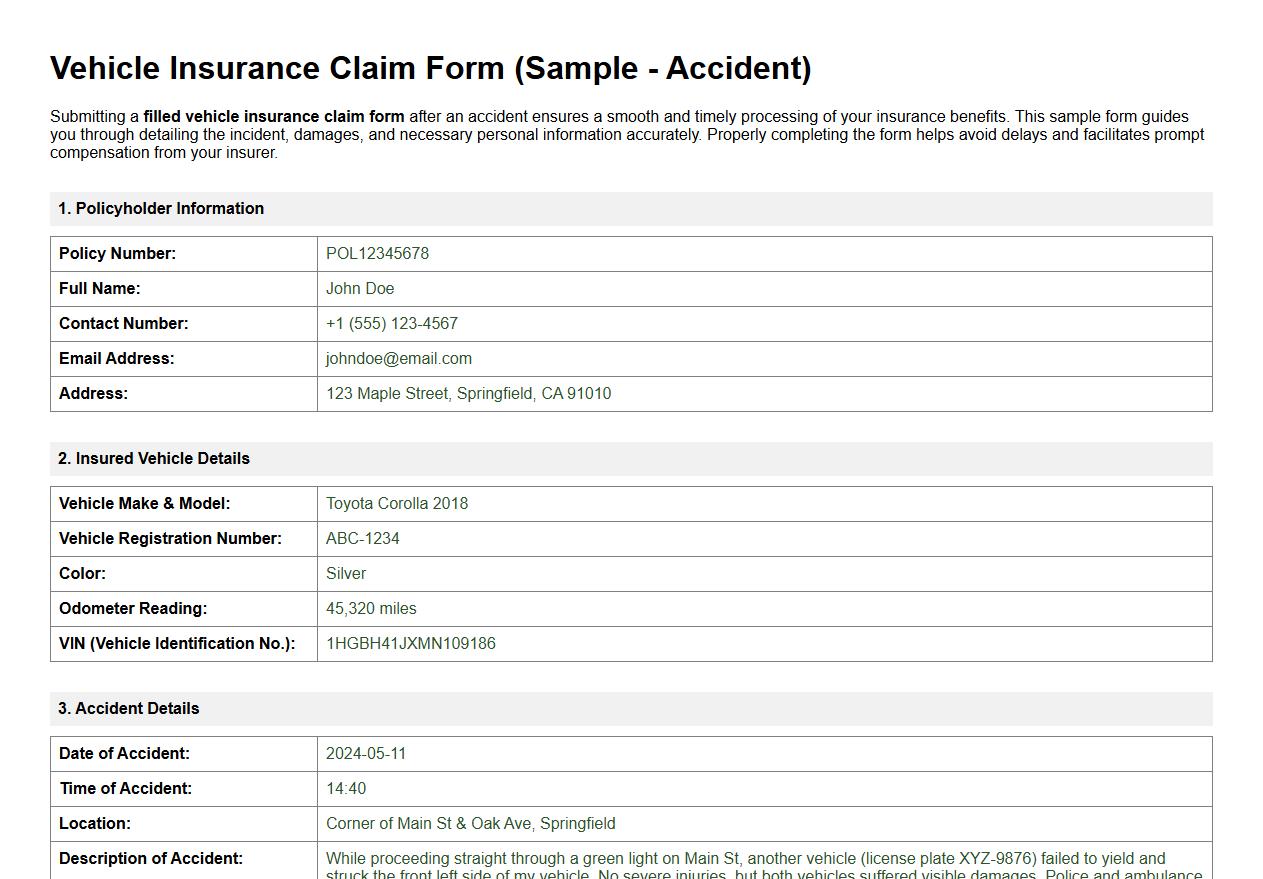Viewport: 1263px width, 879px height.
Task: Click the Silver color value cell
Action: 345,573
